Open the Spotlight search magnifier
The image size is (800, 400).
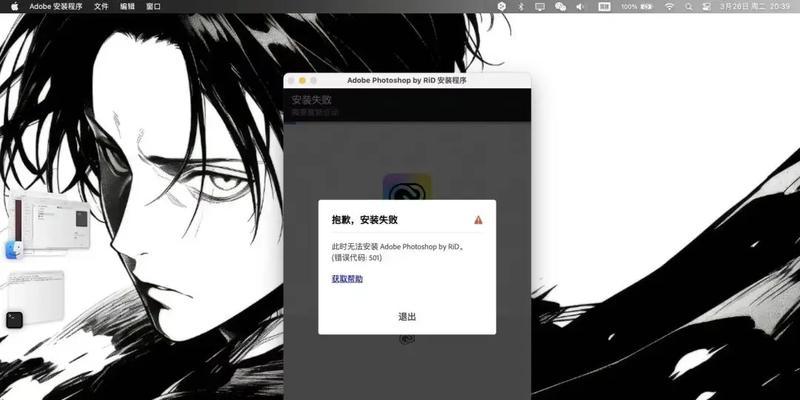click(689, 7)
